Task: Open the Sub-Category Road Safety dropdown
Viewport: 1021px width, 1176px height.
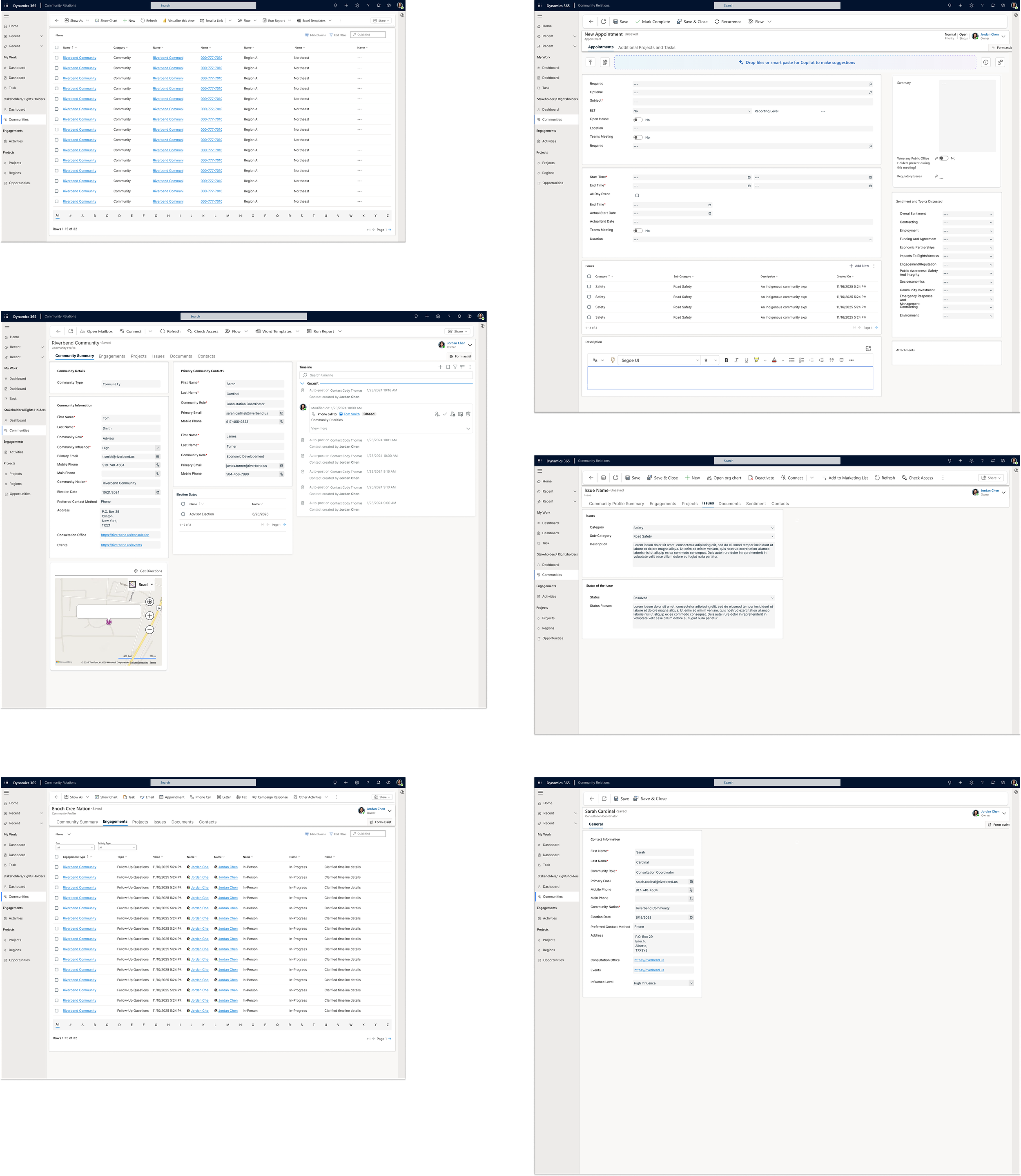Action: coord(704,536)
